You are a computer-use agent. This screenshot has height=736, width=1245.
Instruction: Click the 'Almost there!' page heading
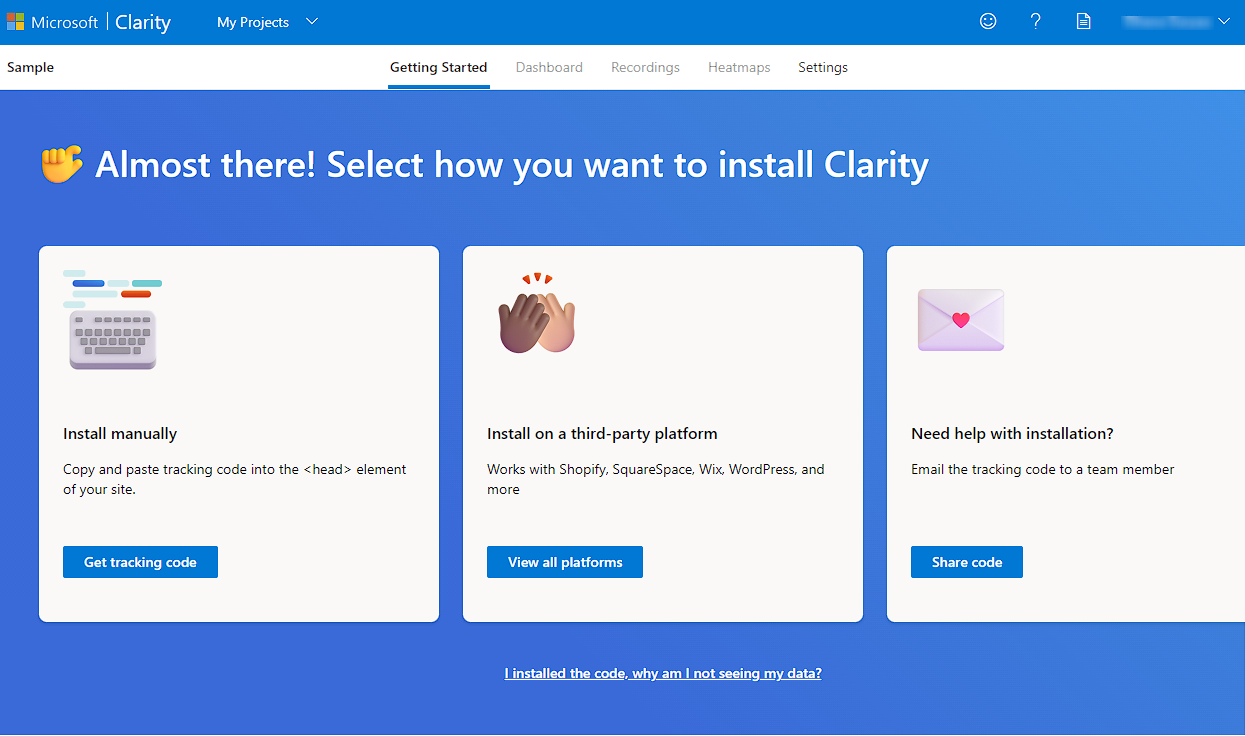pos(512,165)
